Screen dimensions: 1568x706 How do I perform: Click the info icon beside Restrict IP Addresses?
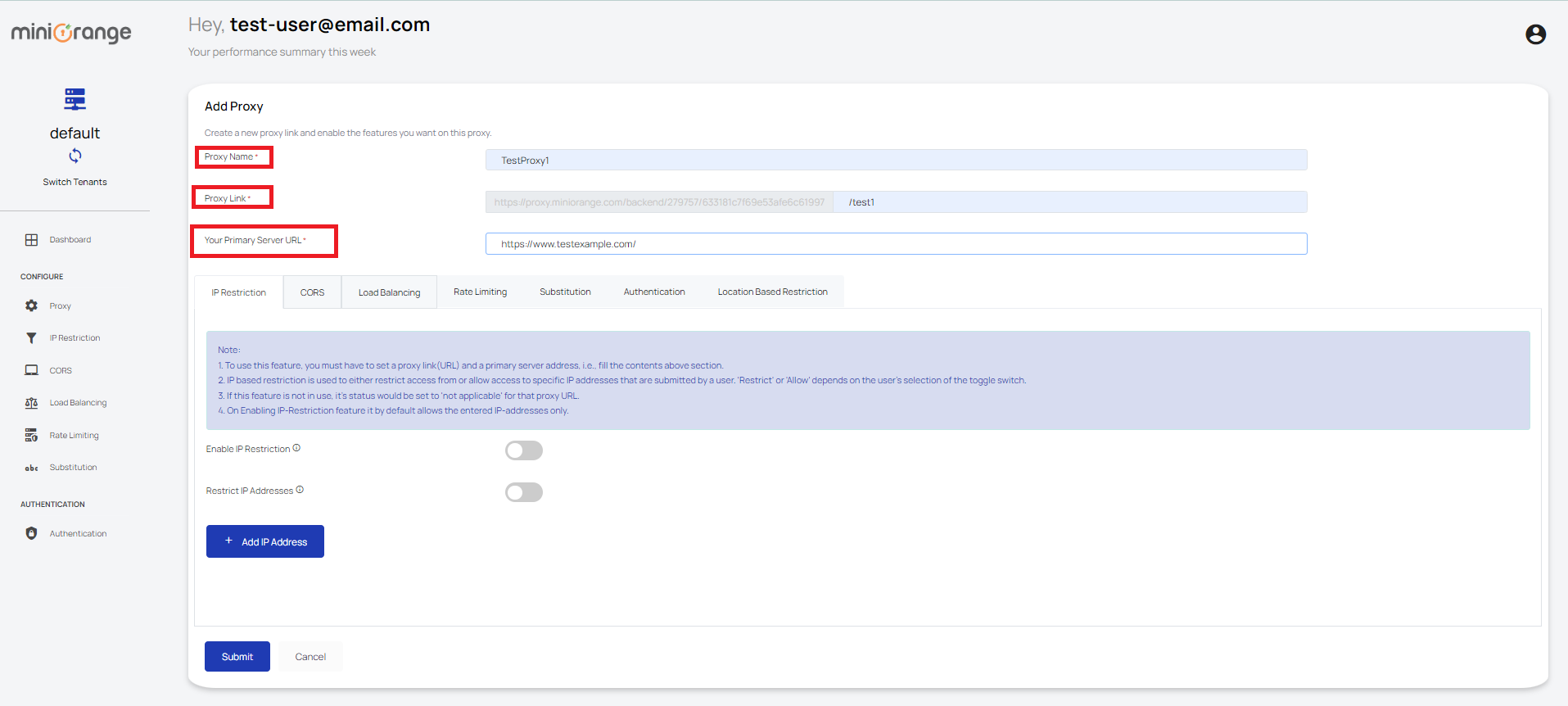click(x=300, y=490)
